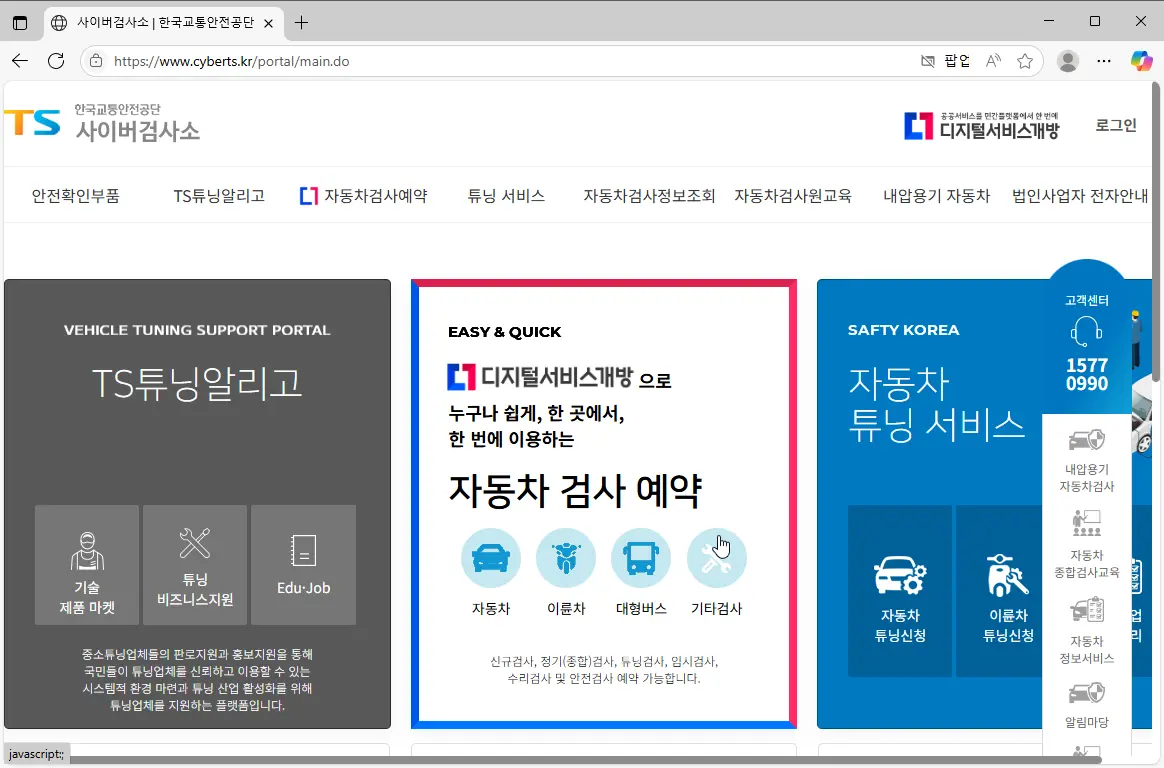1164x768 pixels.
Task: Click the 로그인 link
Action: (x=1116, y=125)
